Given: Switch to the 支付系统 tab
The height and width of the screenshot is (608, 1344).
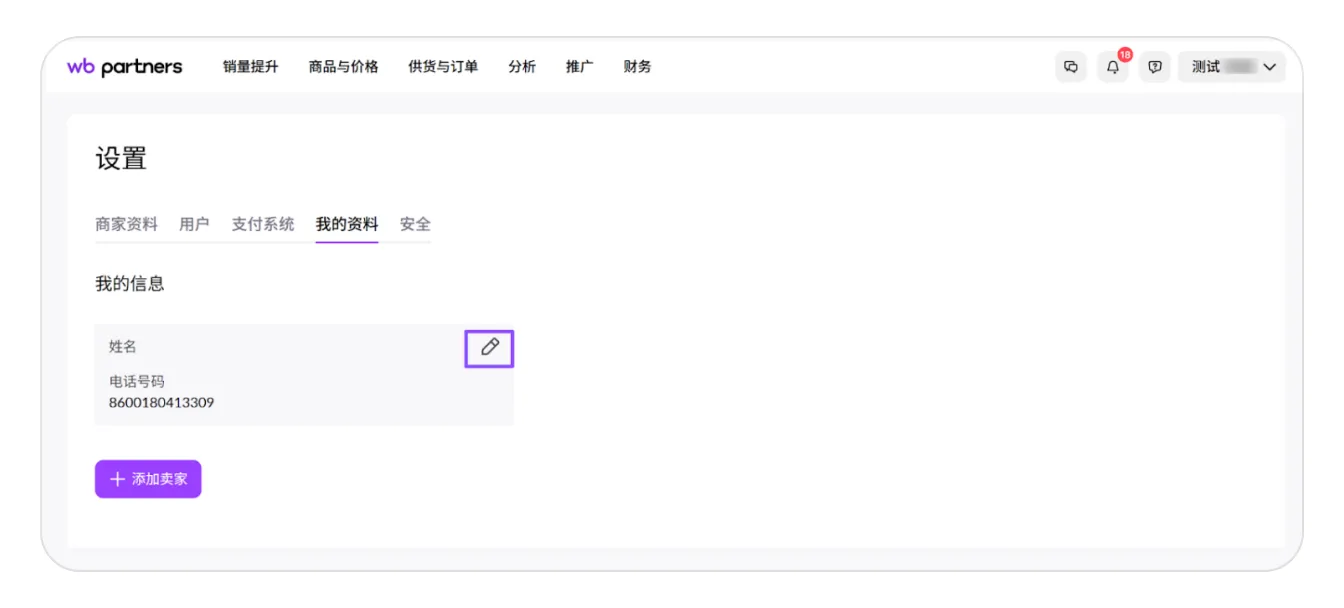Looking at the screenshot, I should pyautogui.click(x=263, y=224).
